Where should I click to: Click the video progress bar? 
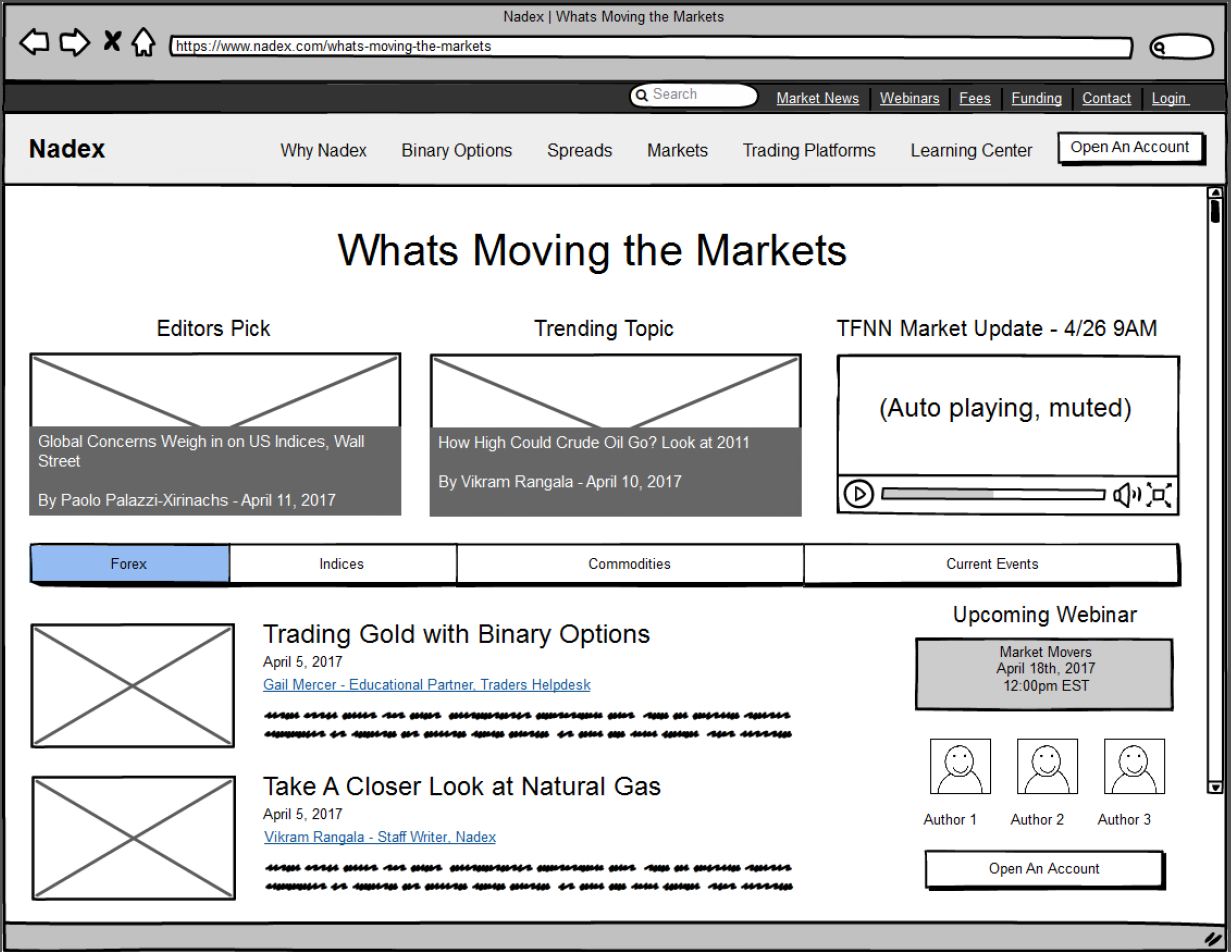(993, 494)
